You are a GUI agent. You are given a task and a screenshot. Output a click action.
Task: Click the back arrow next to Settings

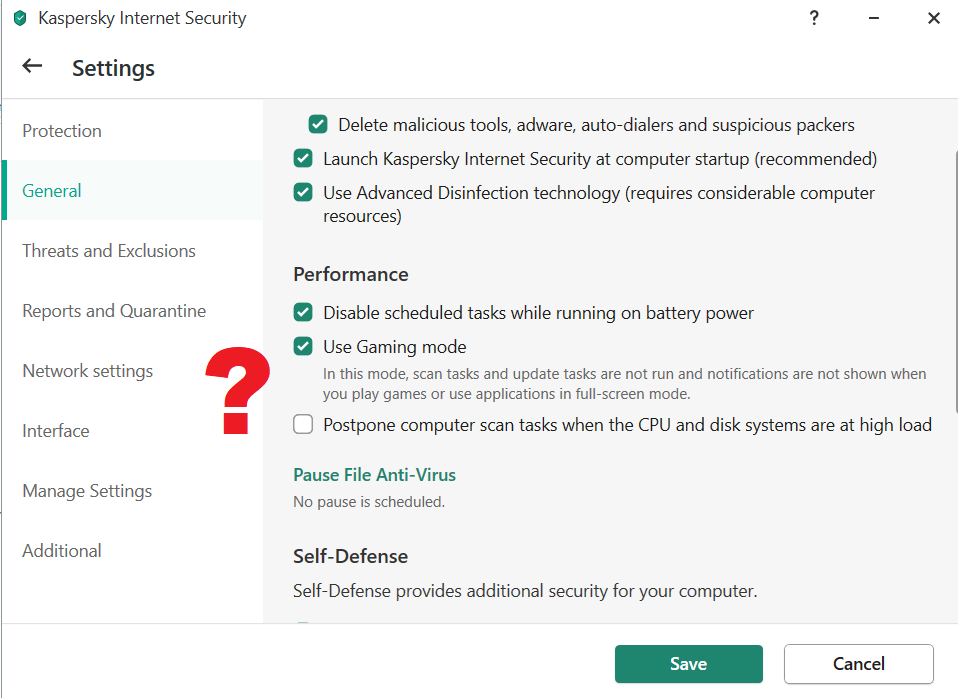[32, 67]
